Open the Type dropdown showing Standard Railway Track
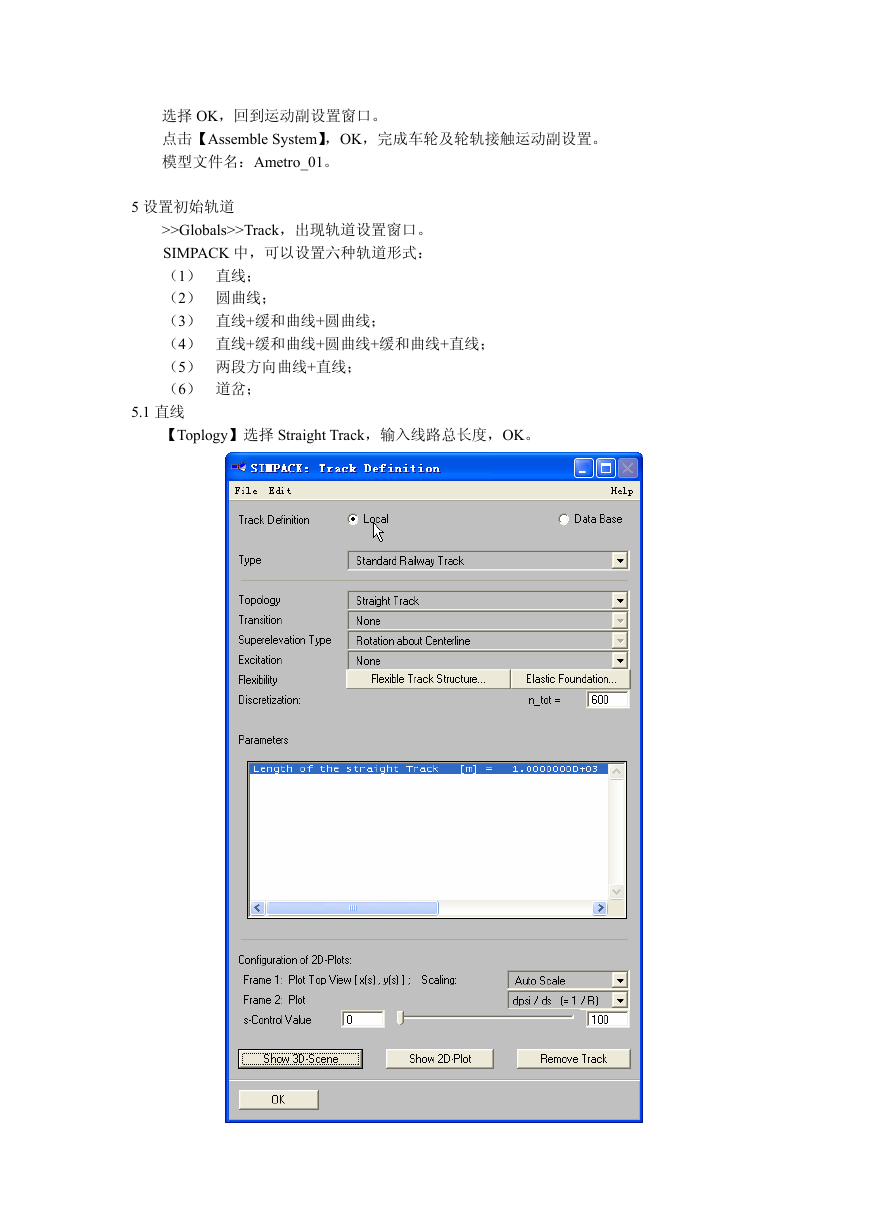Image resolution: width=869 pixels, height=1228 pixels. (x=488, y=561)
